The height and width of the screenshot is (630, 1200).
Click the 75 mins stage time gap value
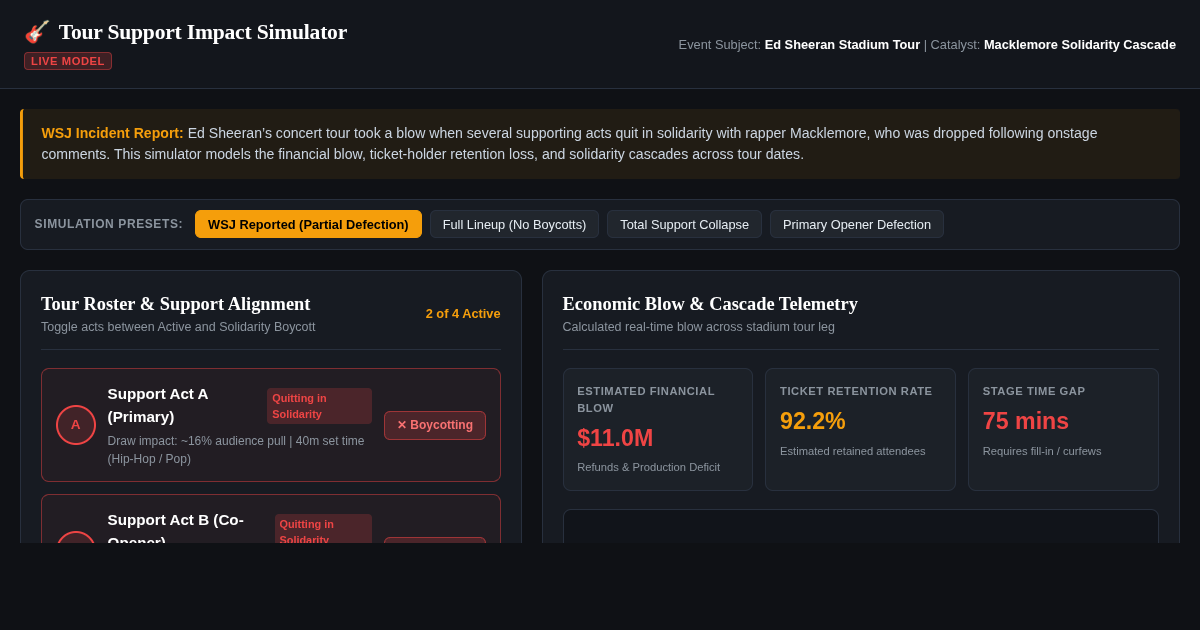[1026, 421]
